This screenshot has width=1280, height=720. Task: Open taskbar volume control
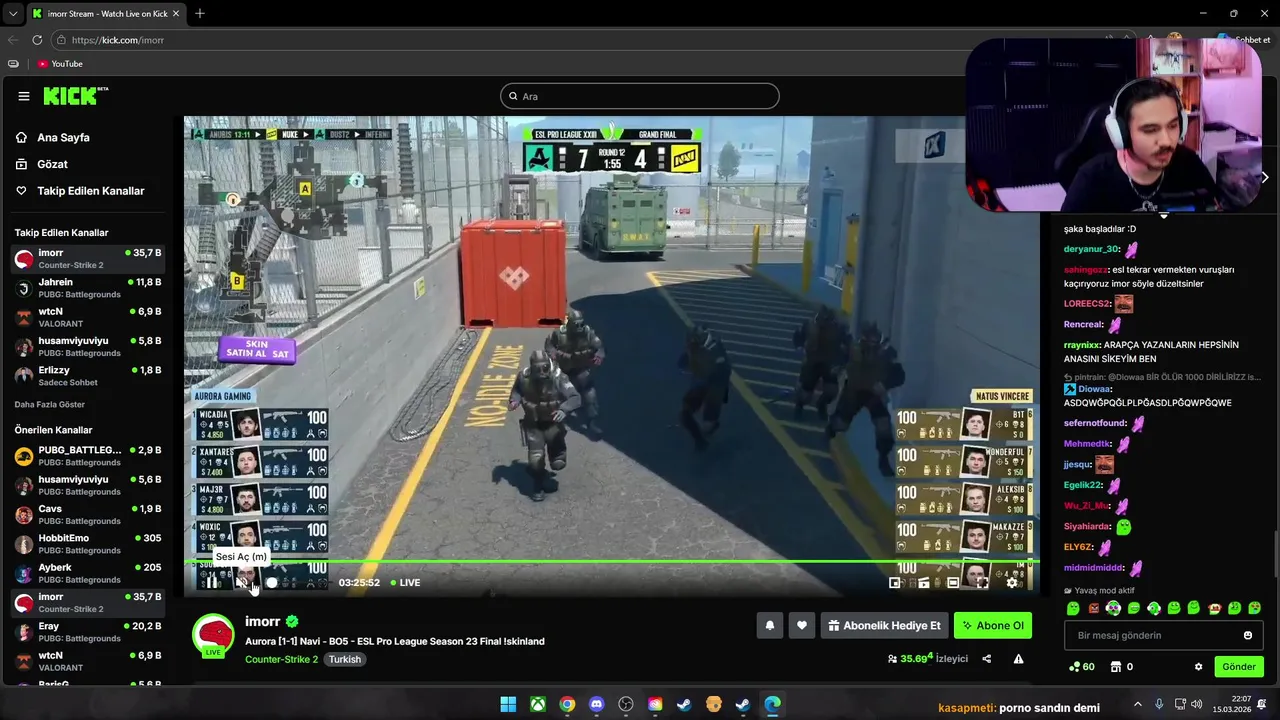(x=1196, y=704)
